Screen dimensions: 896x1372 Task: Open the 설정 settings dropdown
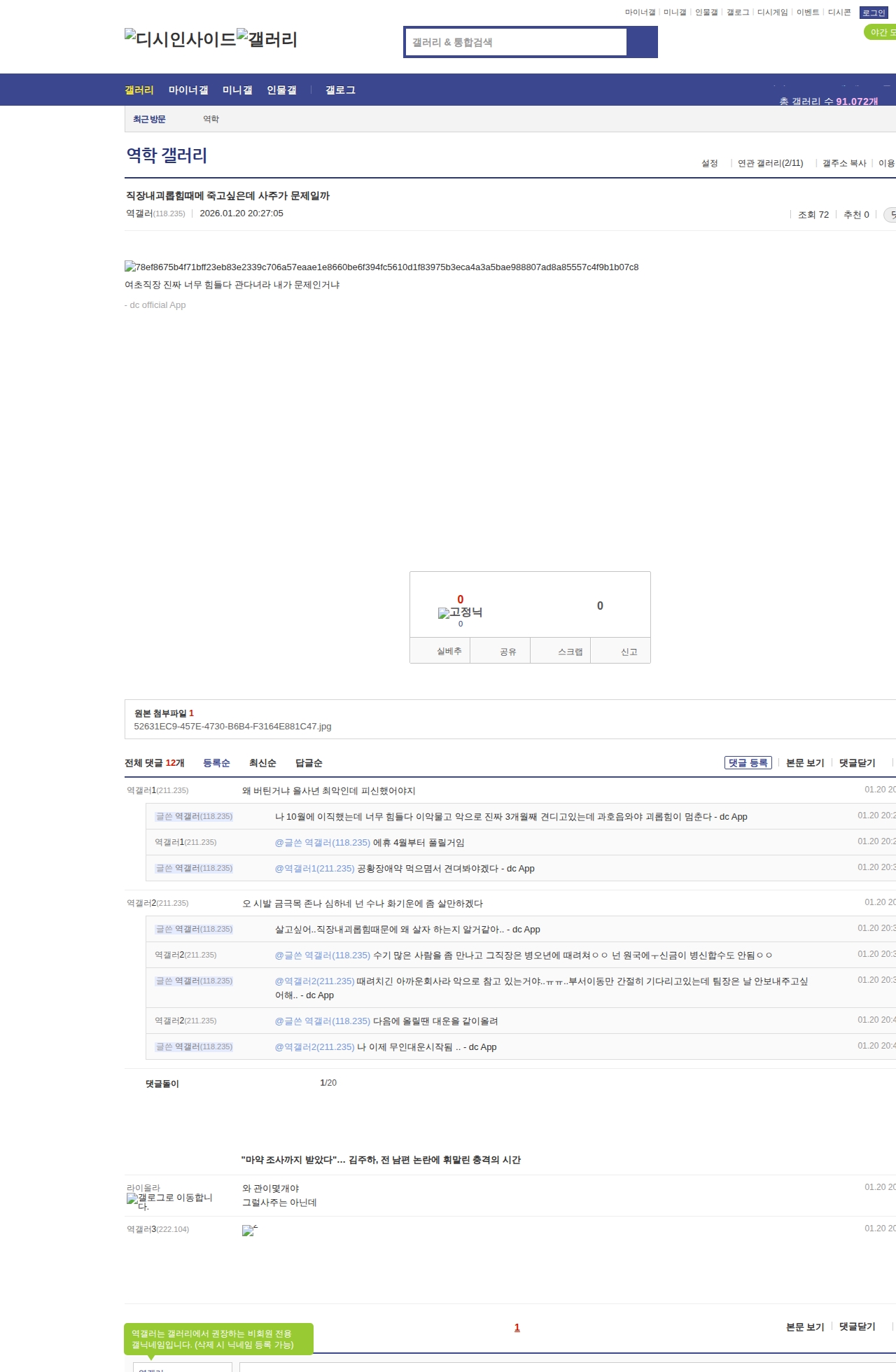coord(710,163)
